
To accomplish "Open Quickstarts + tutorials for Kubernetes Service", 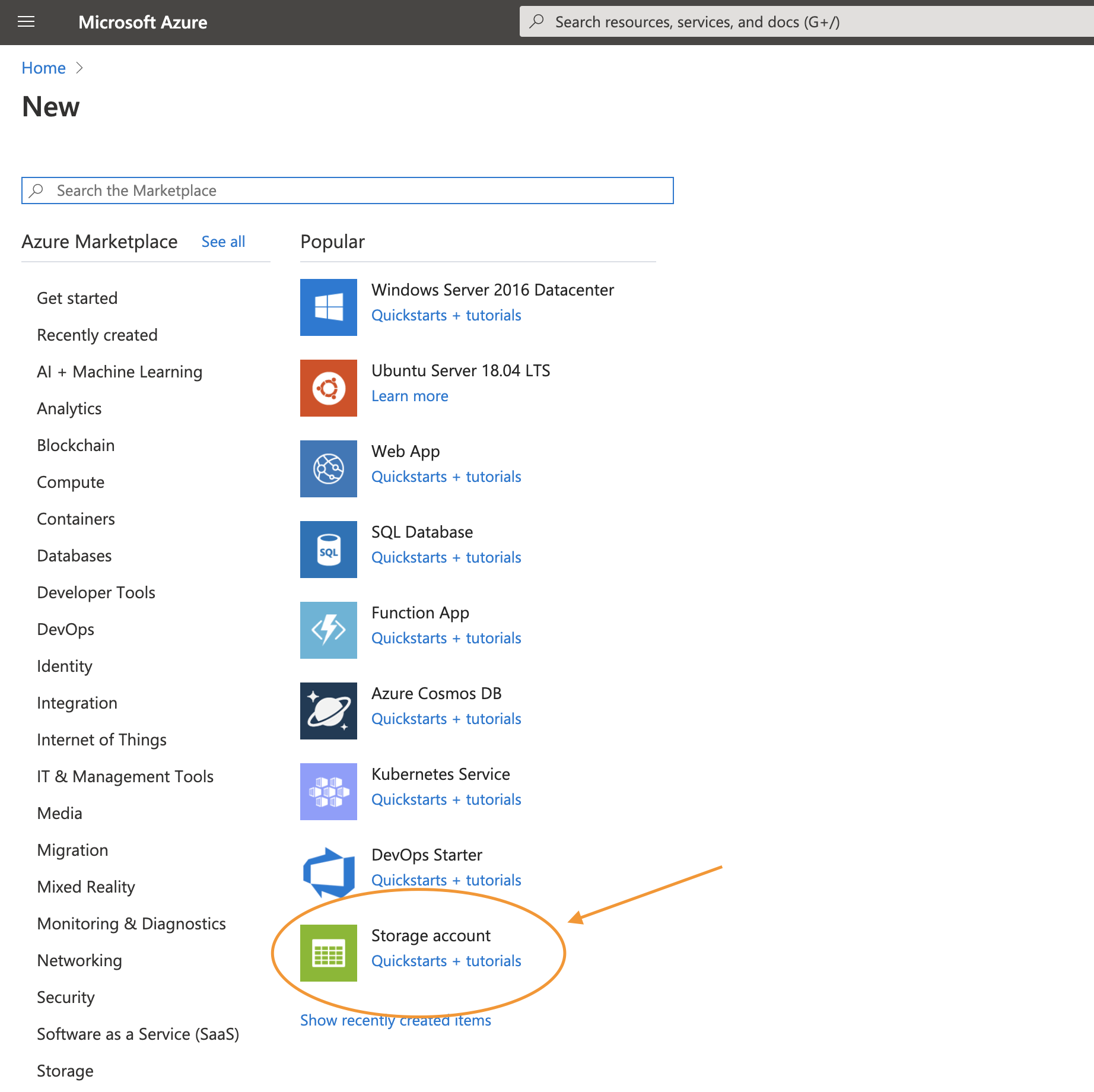I will (x=446, y=799).
